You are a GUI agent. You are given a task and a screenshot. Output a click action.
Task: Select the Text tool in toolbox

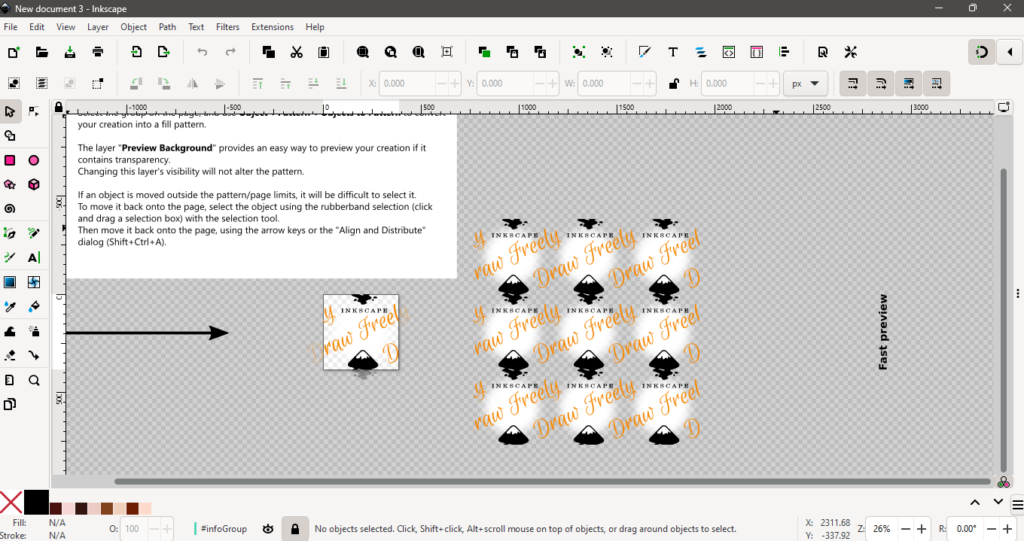click(34, 257)
